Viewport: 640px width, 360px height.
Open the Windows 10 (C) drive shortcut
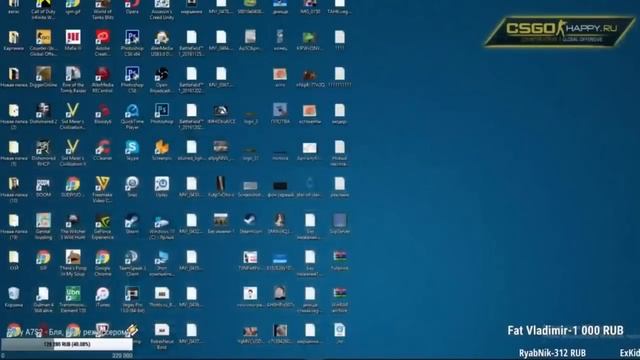(162, 226)
